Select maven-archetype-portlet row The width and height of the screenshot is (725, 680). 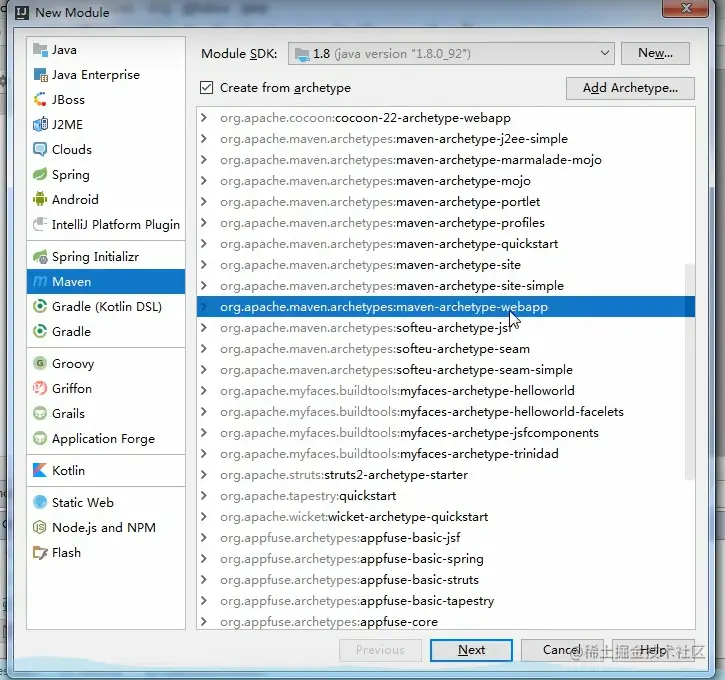coord(446,202)
